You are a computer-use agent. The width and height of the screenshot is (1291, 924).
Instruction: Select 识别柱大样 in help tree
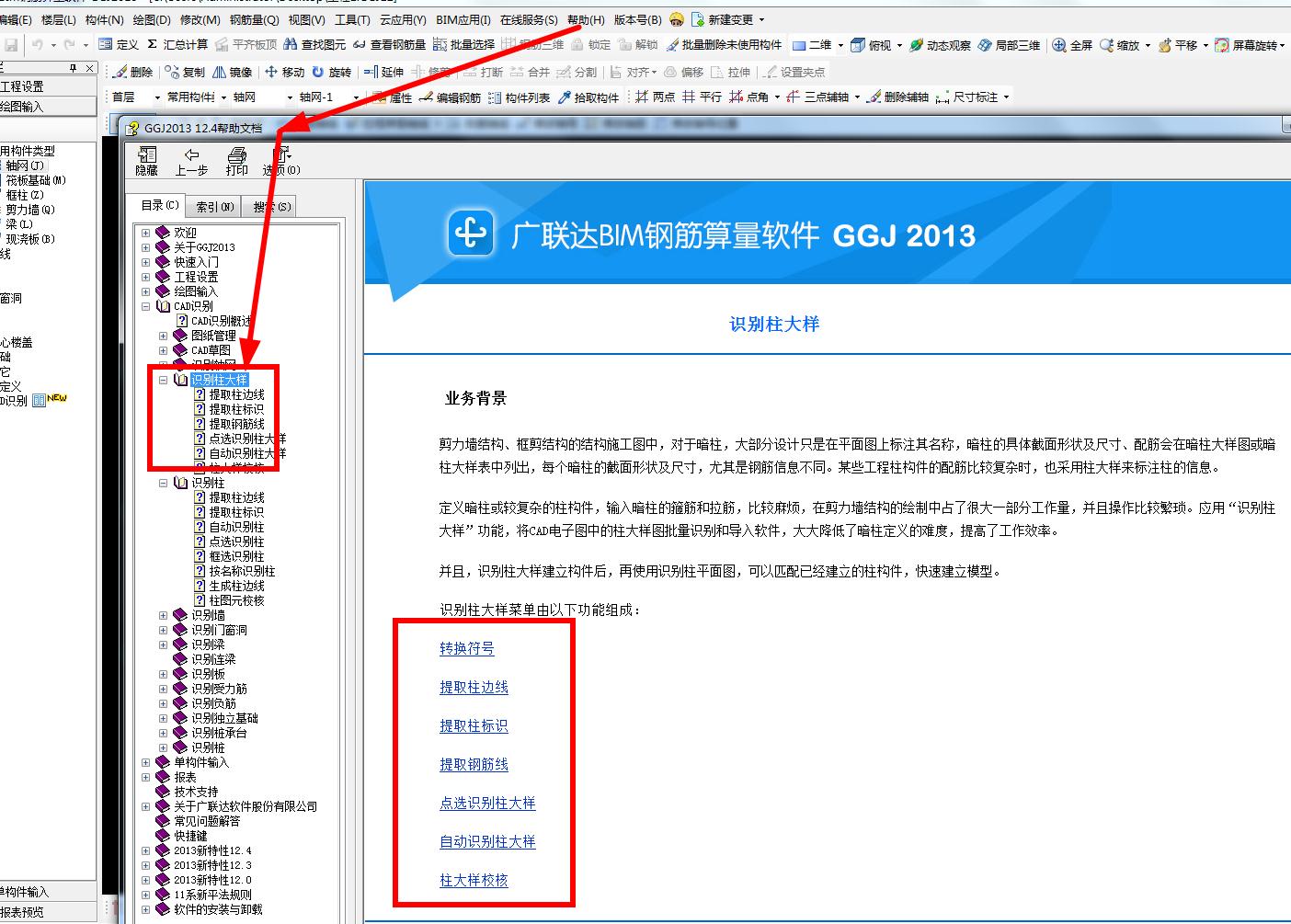pos(219,380)
